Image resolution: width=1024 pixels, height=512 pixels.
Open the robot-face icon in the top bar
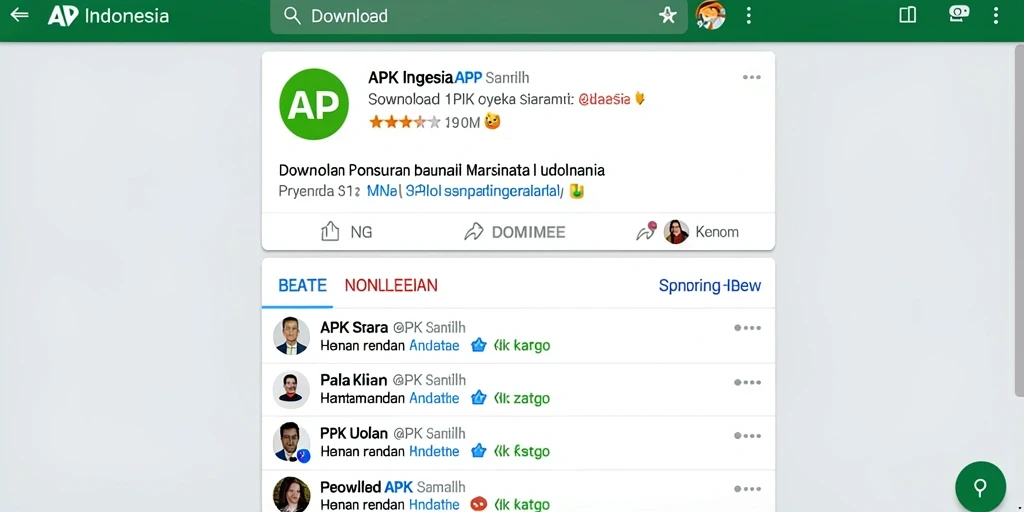pyautogui.click(x=959, y=14)
